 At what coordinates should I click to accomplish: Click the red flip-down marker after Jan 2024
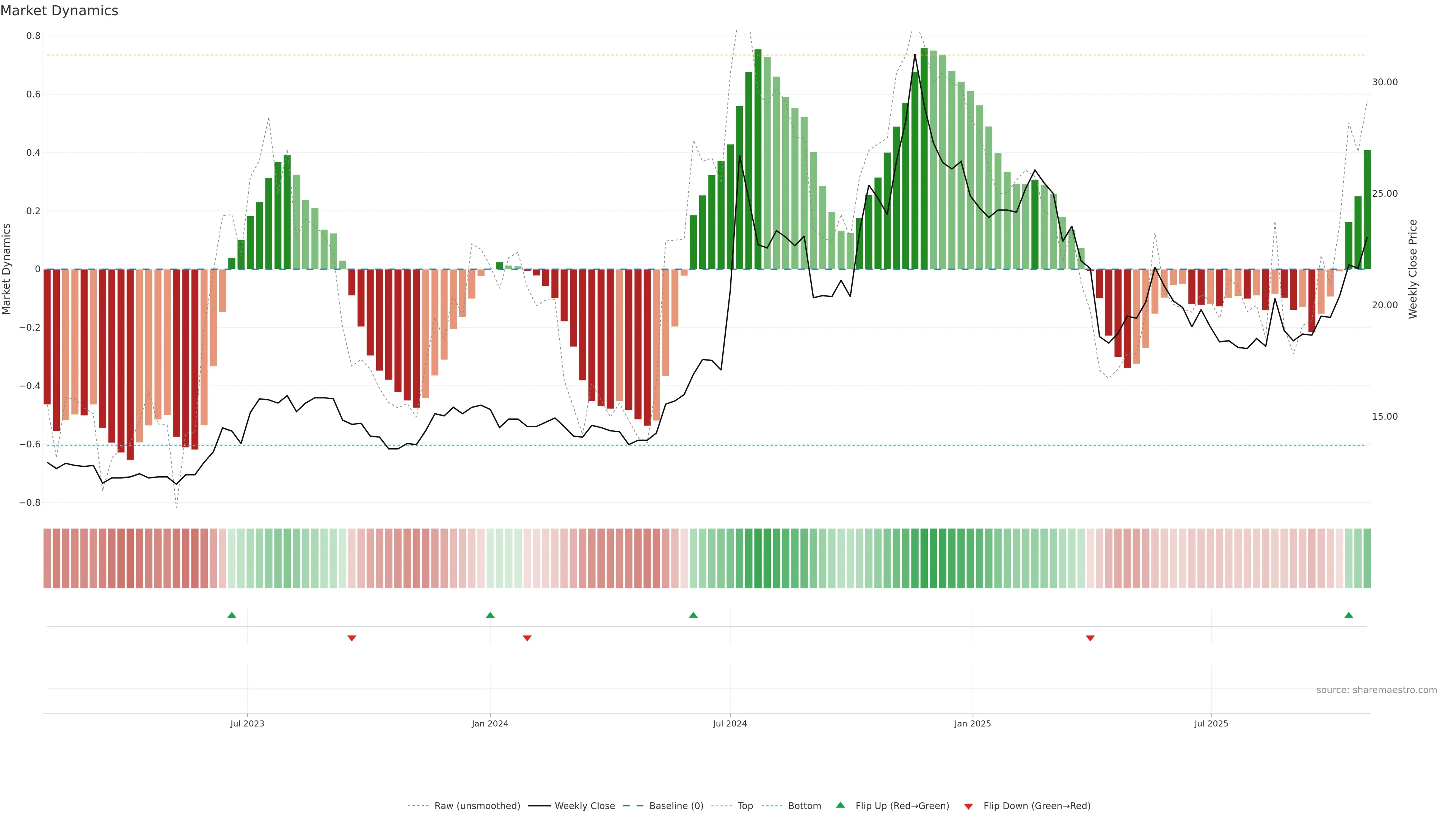(x=527, y=638)
